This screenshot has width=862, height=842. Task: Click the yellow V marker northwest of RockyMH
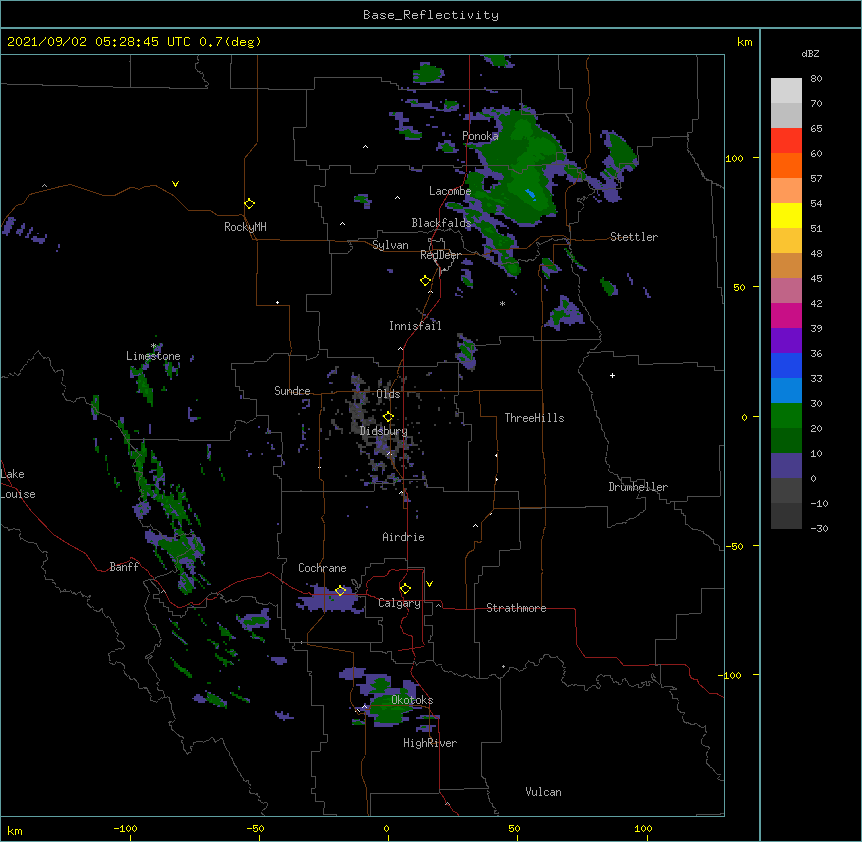(175, 184)
